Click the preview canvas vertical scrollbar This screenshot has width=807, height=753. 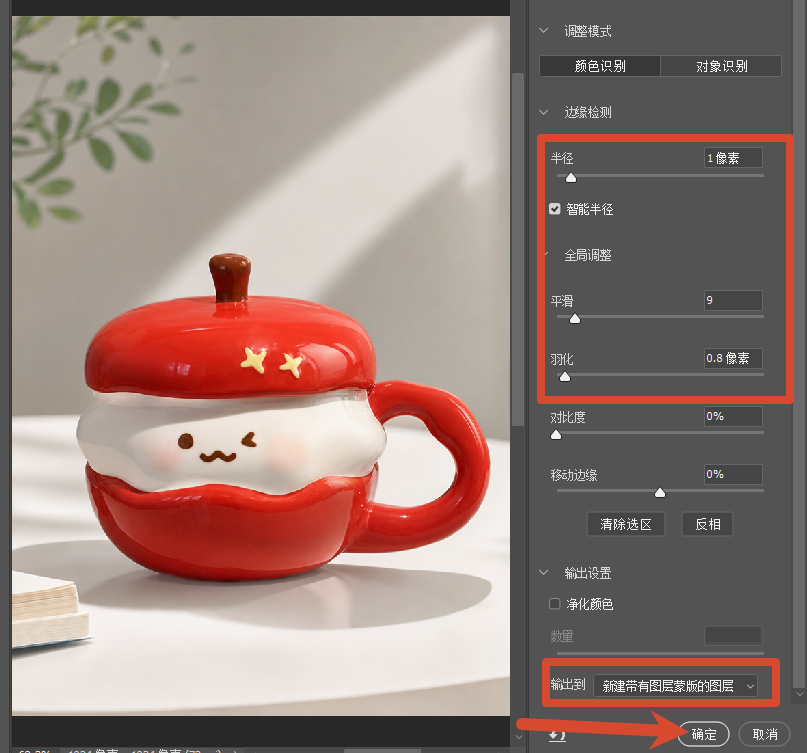pyautogui.click(x=518, y=250)
